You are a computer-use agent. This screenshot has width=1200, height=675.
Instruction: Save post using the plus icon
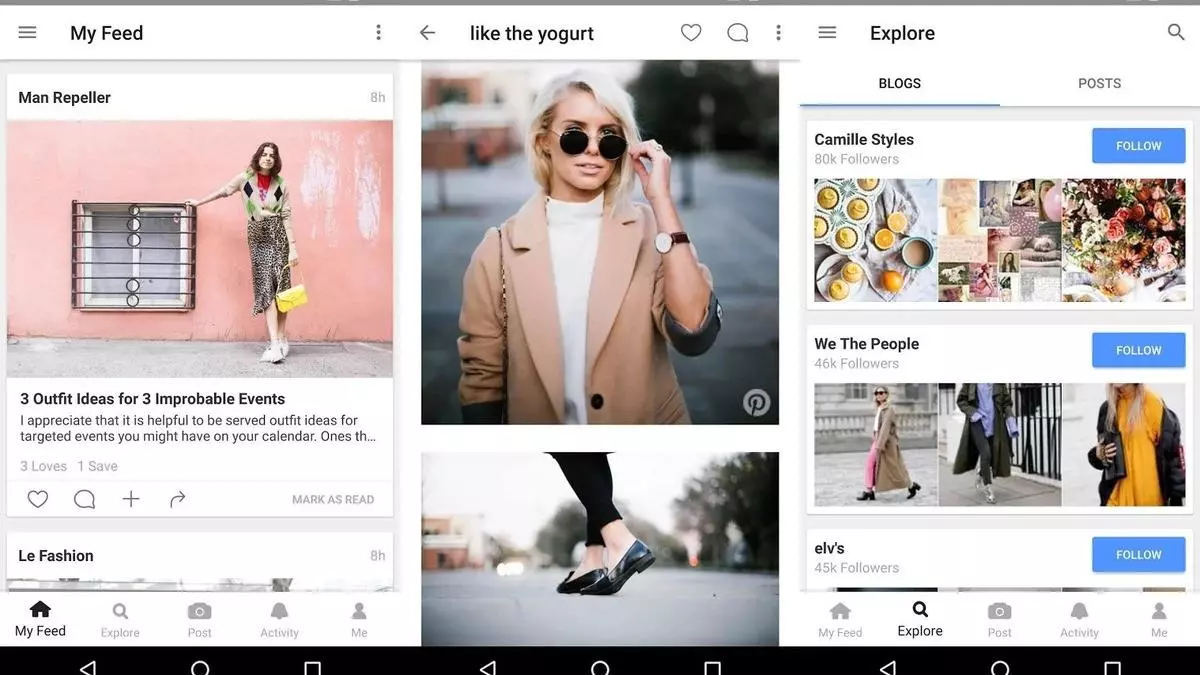coord(131,499)
